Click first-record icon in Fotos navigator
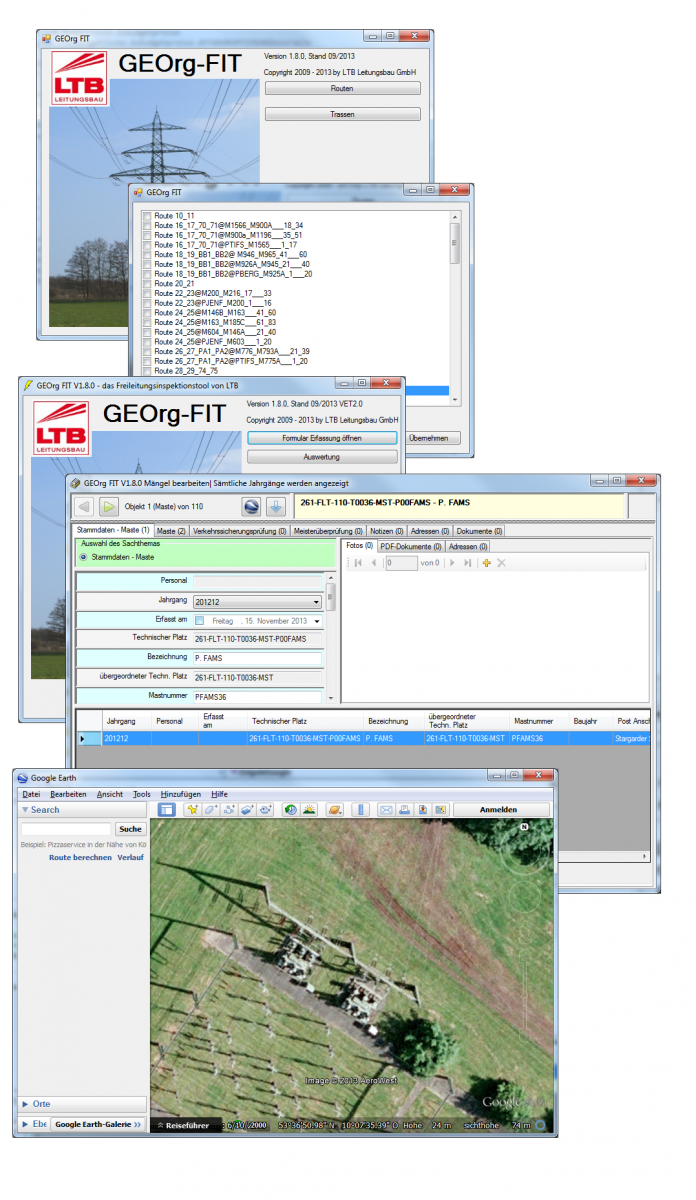 coord(358,563)
